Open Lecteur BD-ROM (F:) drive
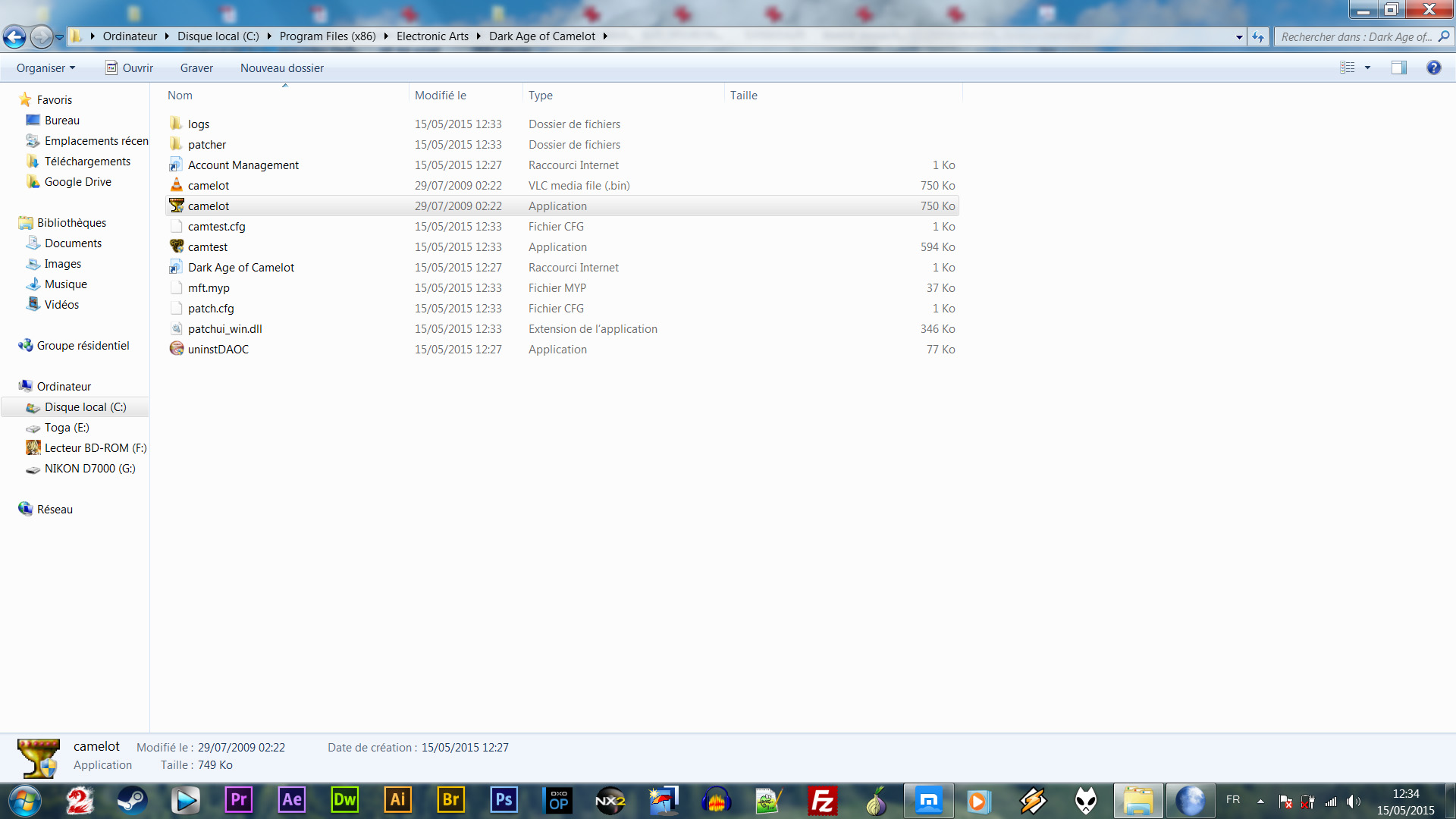1456x819 pixels. point(96,448)
